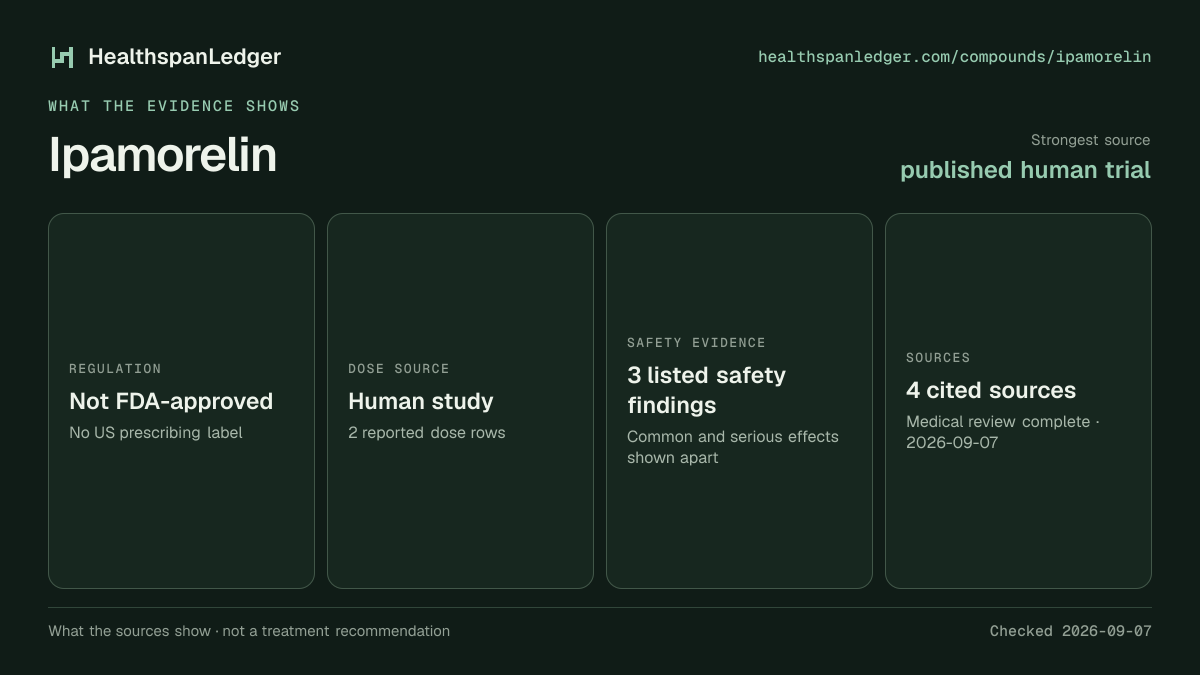Select '4 cited sources' heading

coord(991,390)
